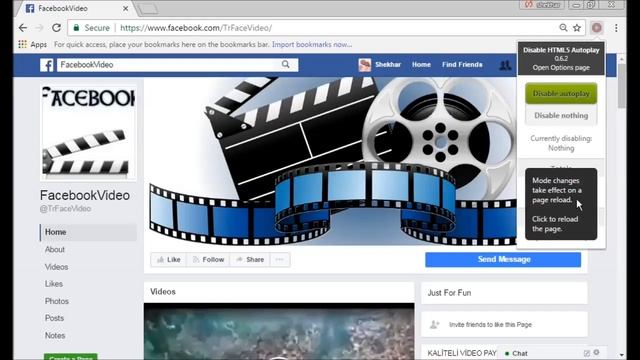The height and width of the screenshot is (360, 640).
Task: Click Shekhar's profile picture in the header
Action: (365, 65)
